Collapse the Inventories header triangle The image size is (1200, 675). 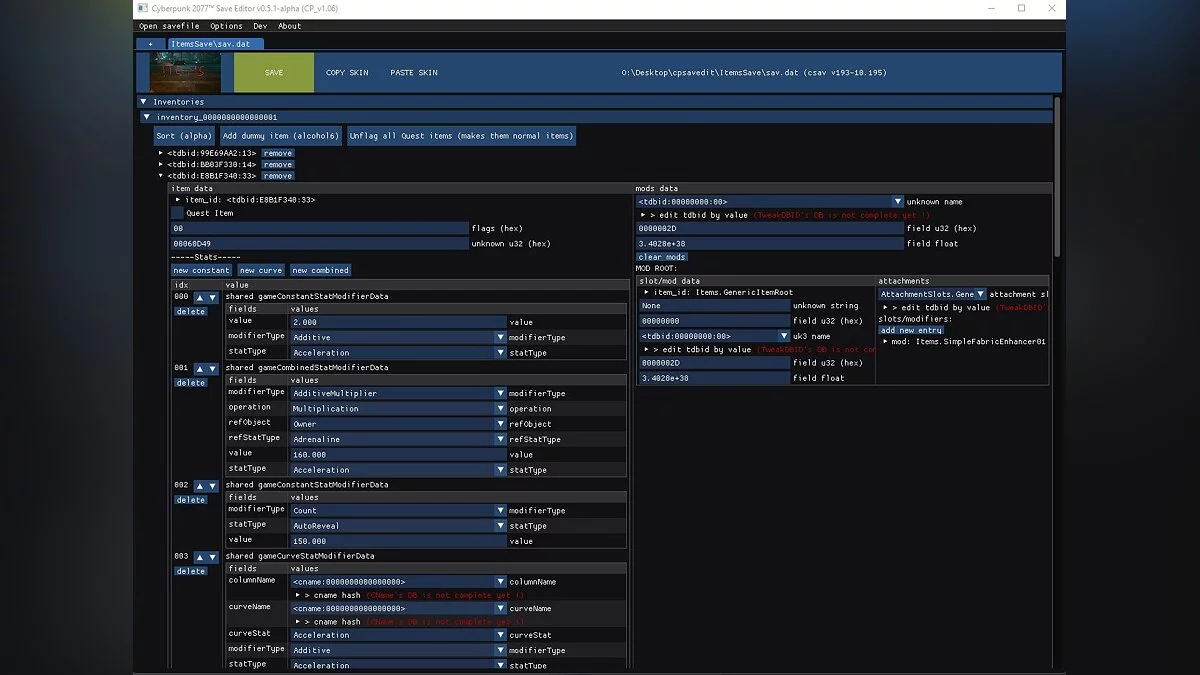pos(144,102)
